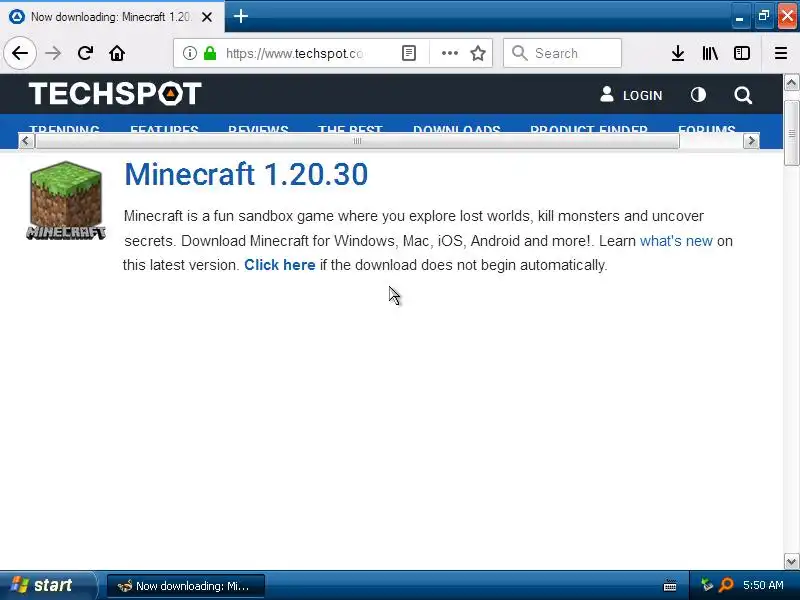Open the page actions three-dot menu
Viewport: 800px width, 600px height.
coord(449,53)
